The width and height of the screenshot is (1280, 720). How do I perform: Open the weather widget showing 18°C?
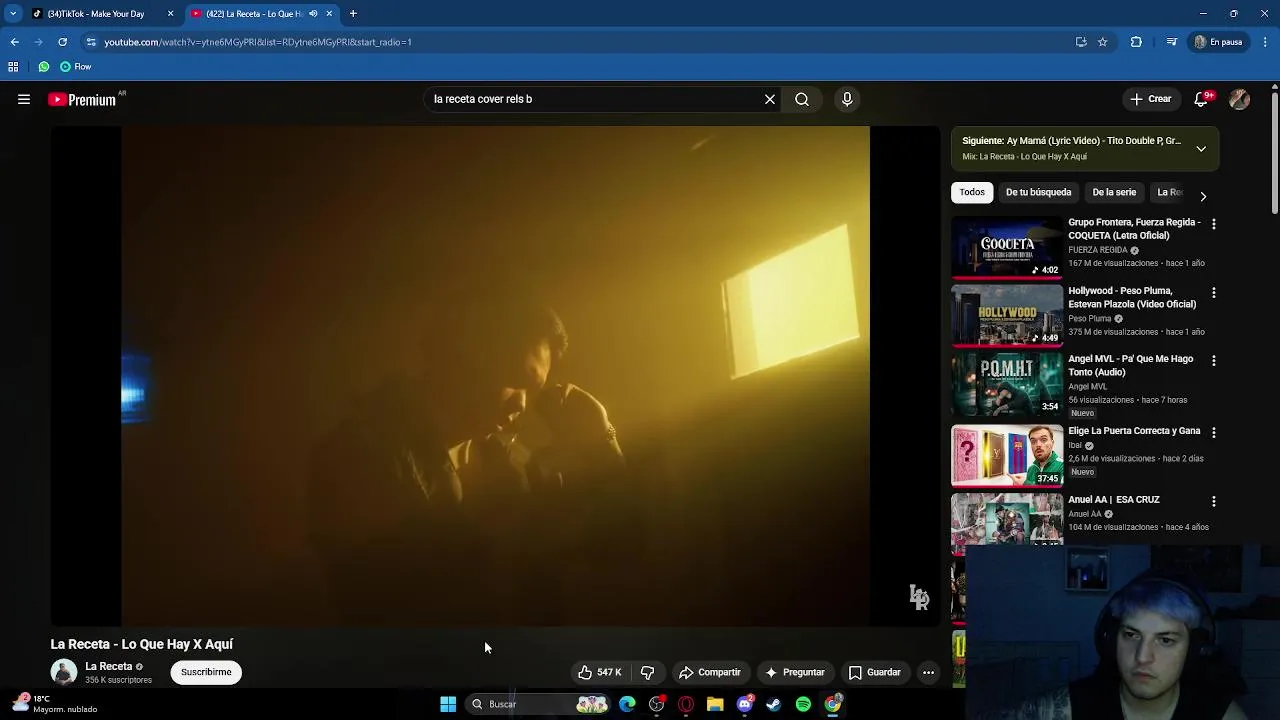55,704
